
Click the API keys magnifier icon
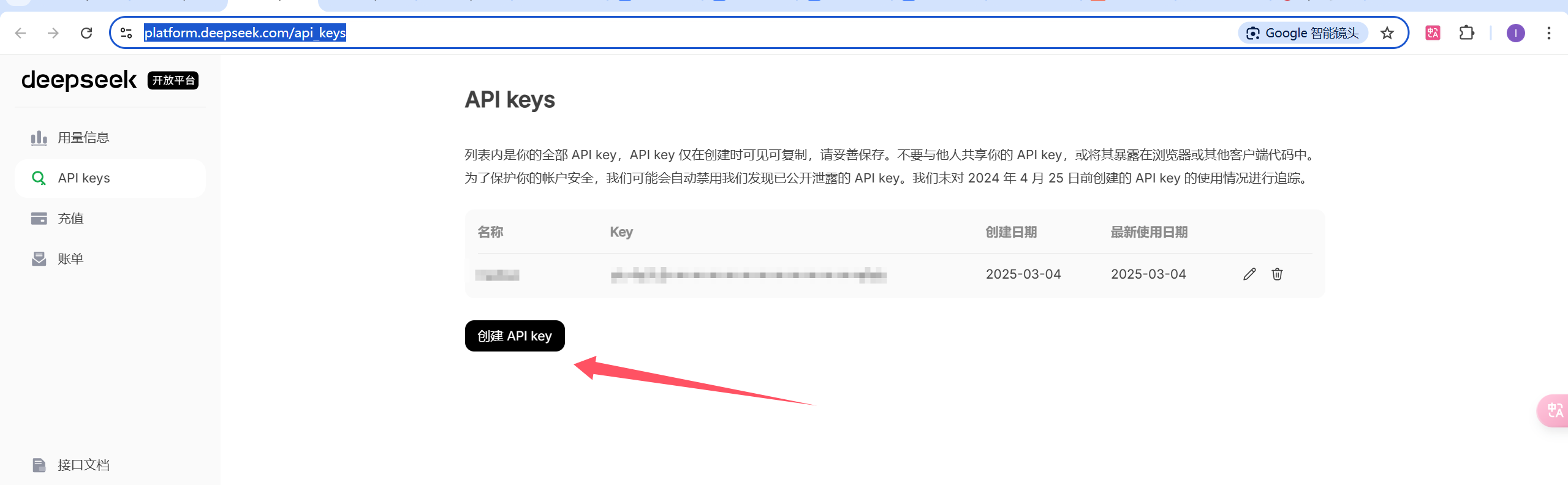tap(39, 178)
